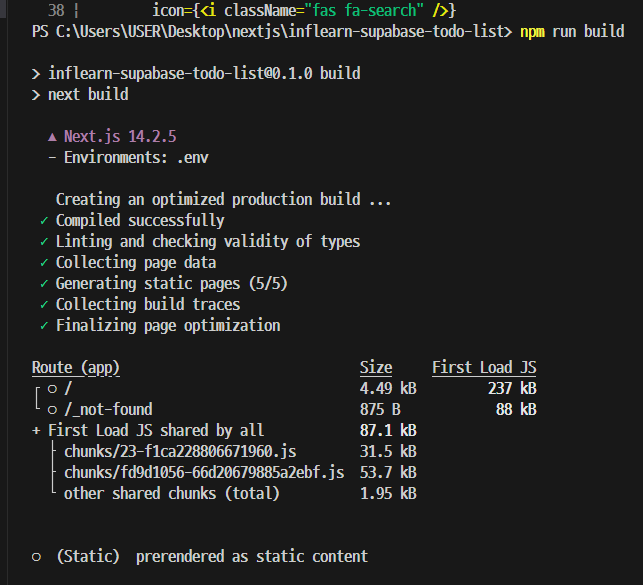
Task: Click 'Generating static pages (5/5)' line
Action: point(172,284)
